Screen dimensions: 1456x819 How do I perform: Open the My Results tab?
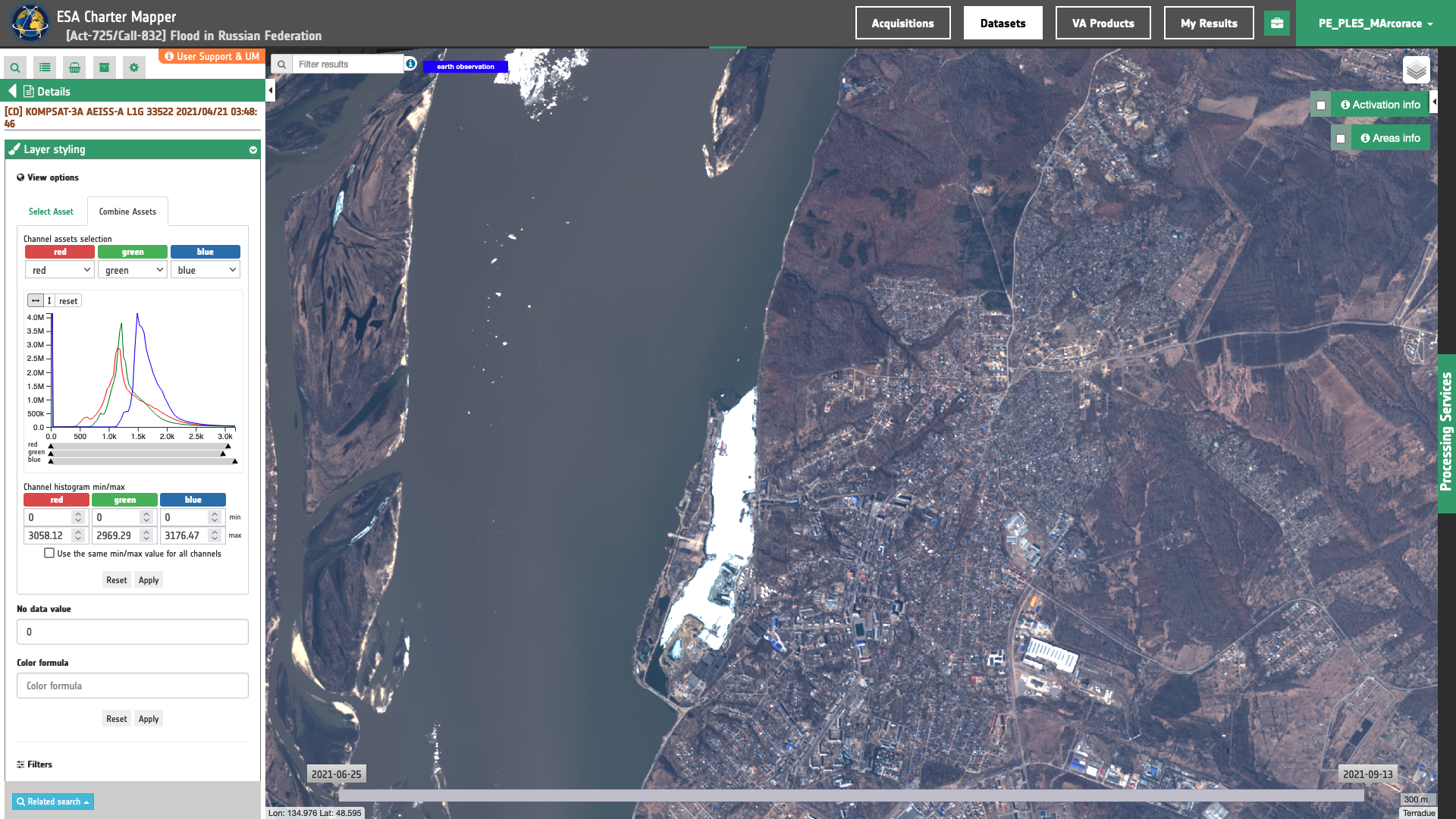(1209, 24)
